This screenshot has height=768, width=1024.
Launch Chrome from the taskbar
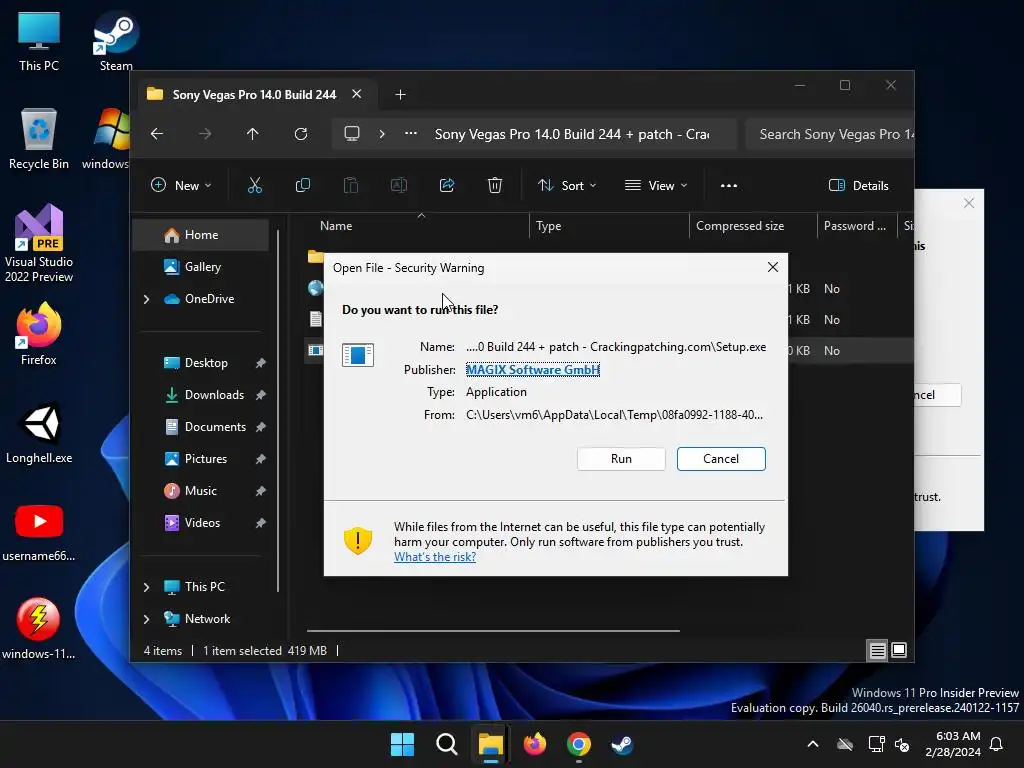click(579, 744)
